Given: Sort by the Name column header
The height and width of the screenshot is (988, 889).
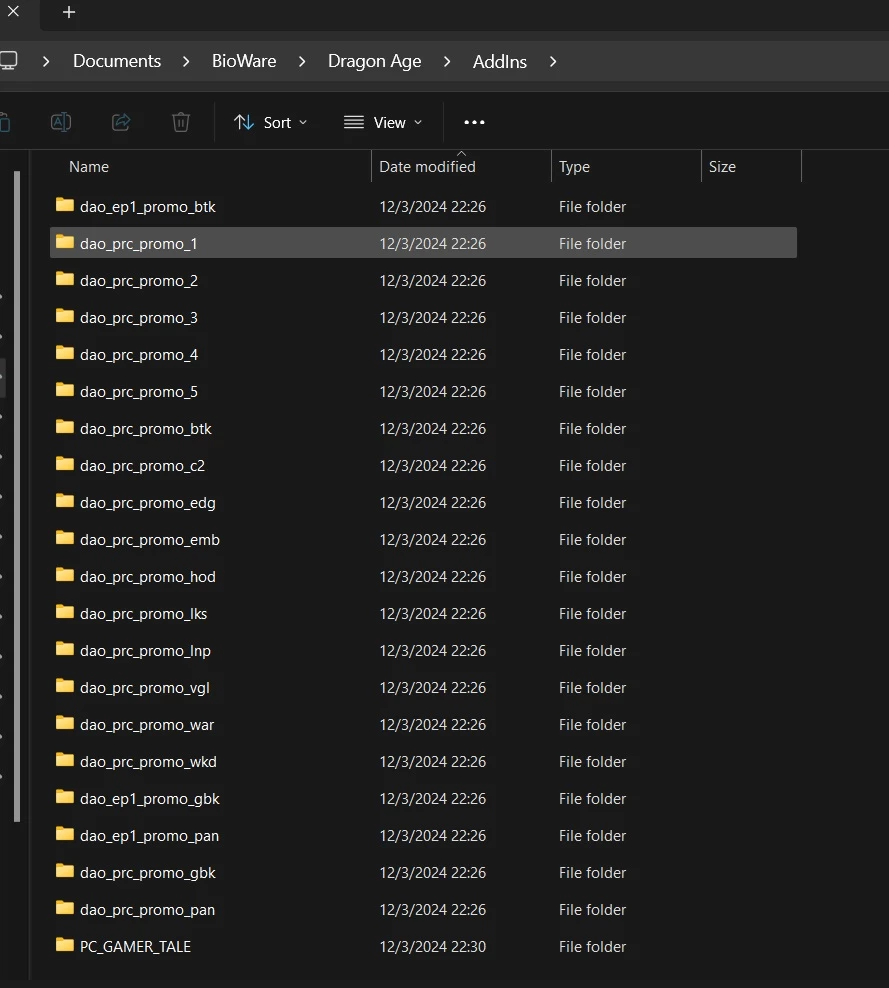Looking at the screenshot, I should [89, 167].
